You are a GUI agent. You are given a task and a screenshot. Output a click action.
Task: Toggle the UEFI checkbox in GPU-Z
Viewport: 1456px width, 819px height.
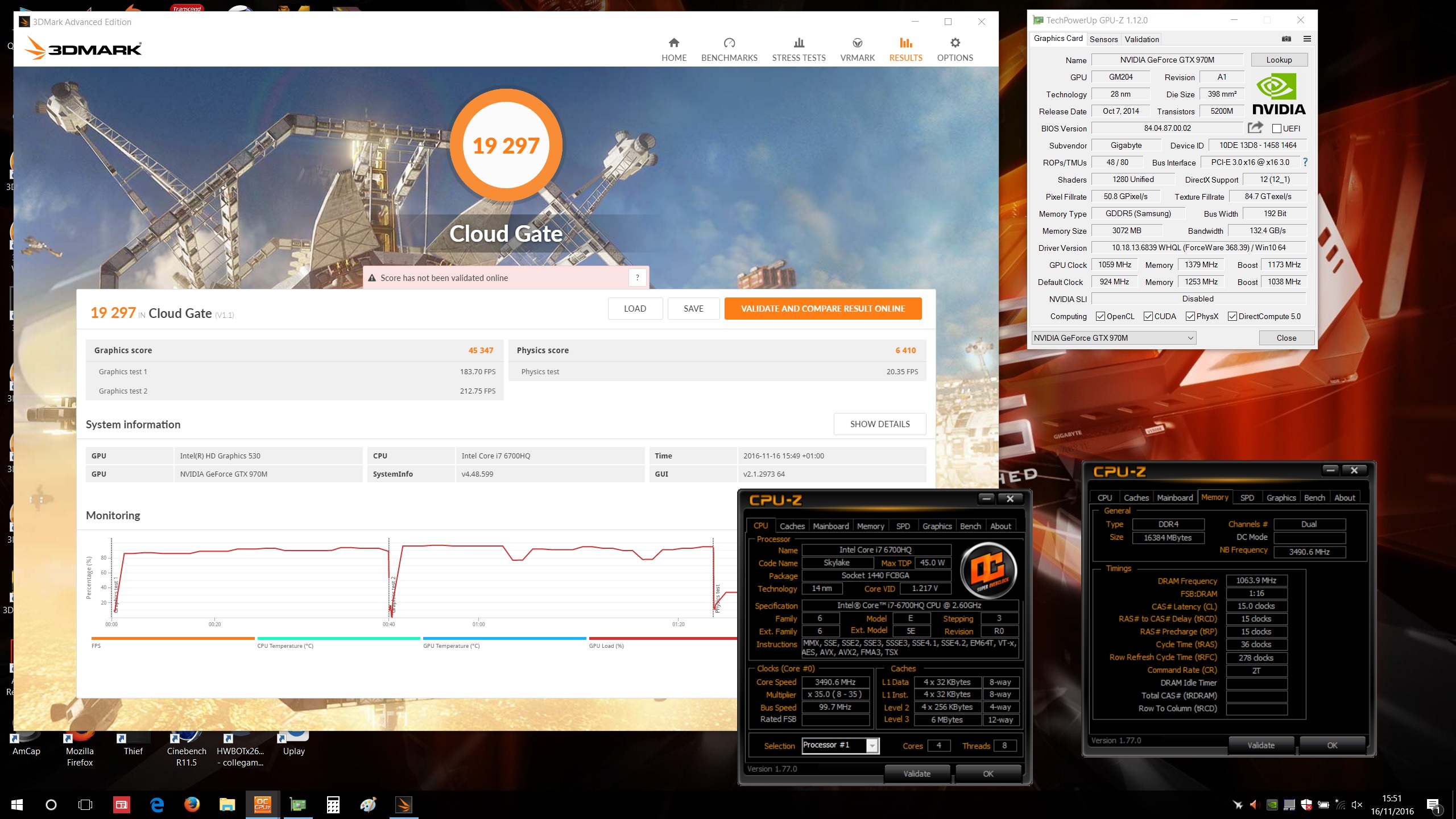1276,129
